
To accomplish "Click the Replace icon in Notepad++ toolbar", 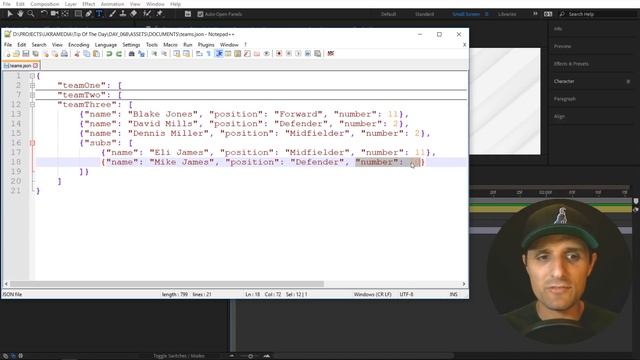I will pyautogui.click(x=141, y=54).
